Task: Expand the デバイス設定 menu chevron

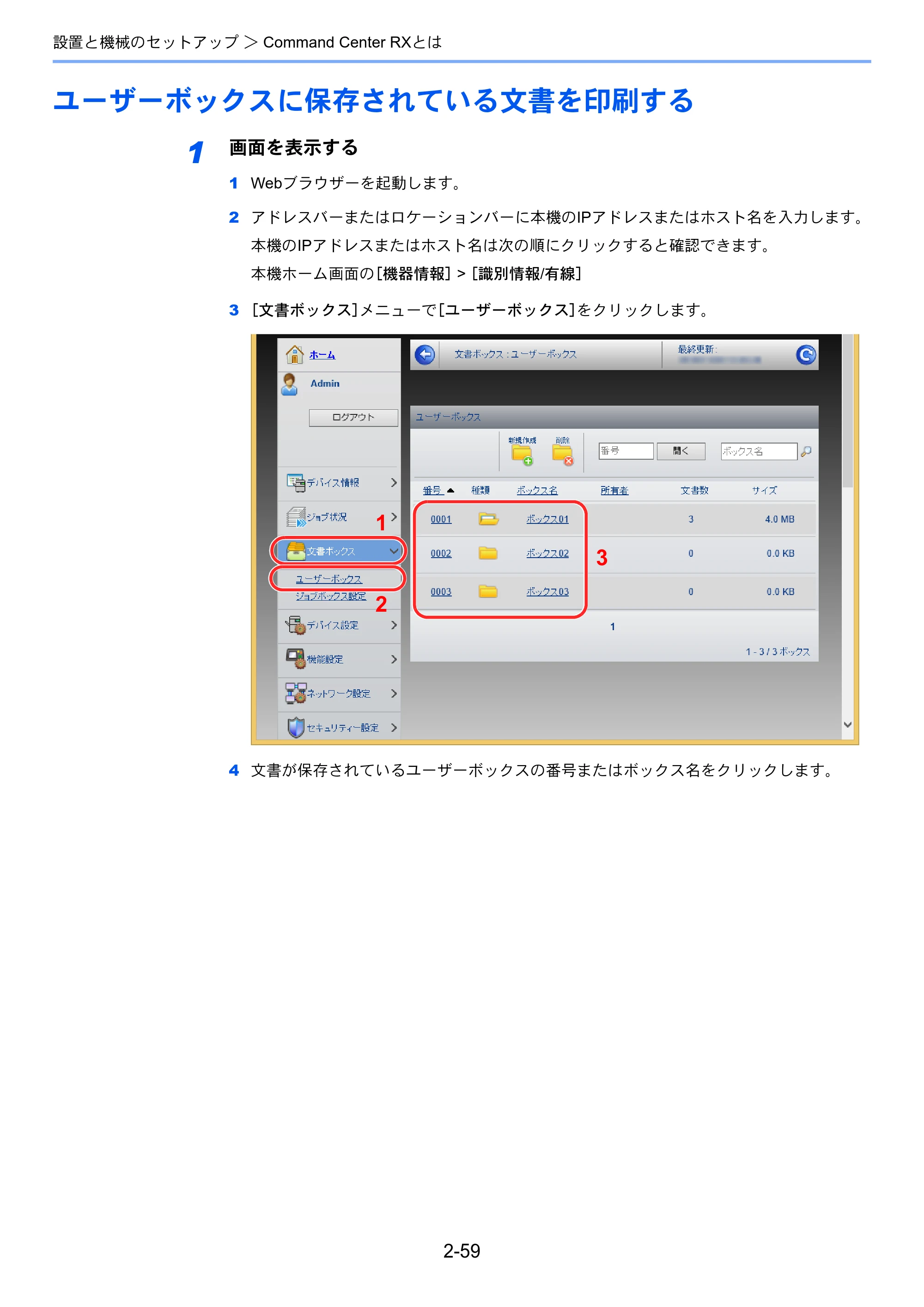Action: click(394, 625)
